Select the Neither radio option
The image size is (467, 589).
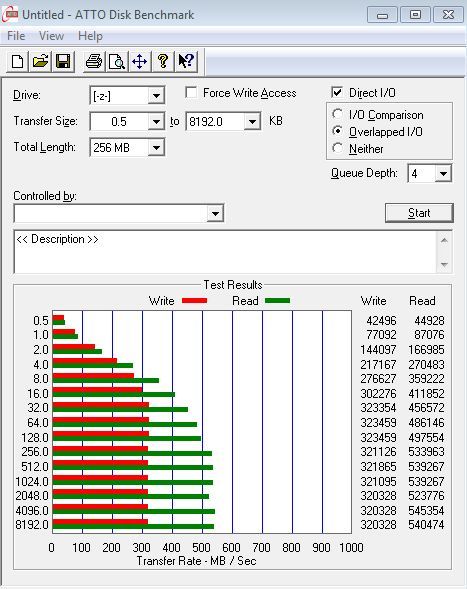(337, 148)
